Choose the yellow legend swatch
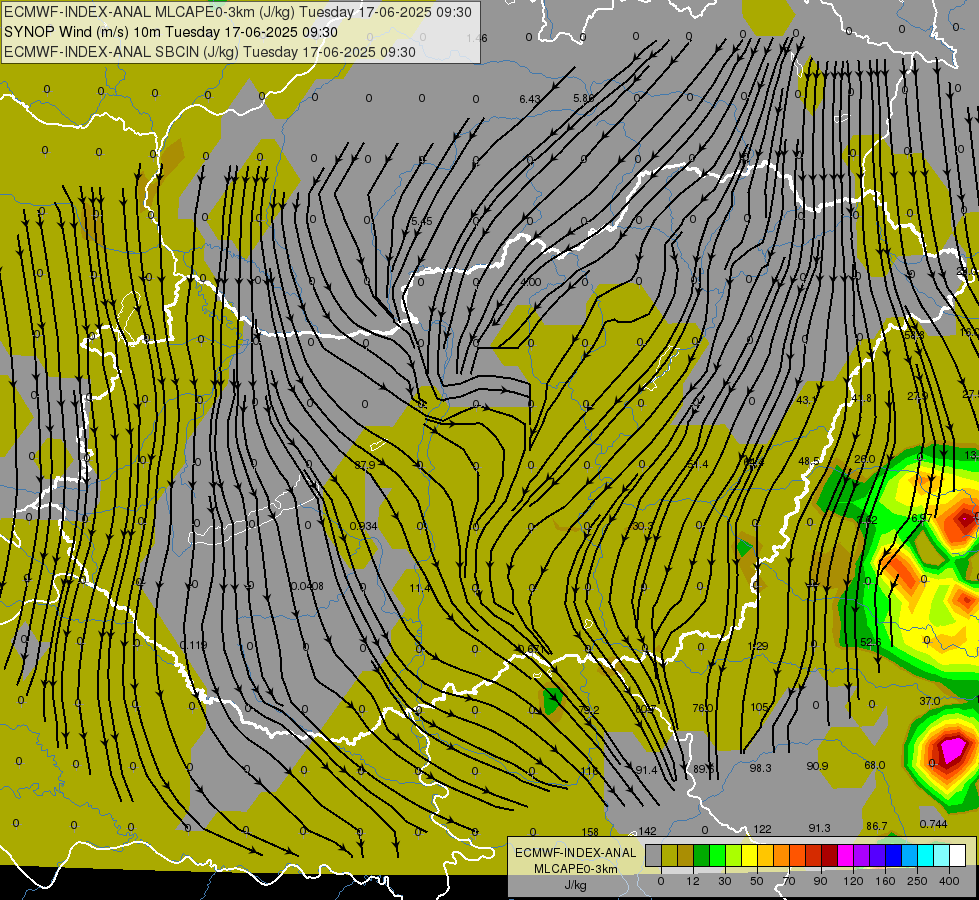The width and height of the screenshot is (979, 900). [750, 855]
